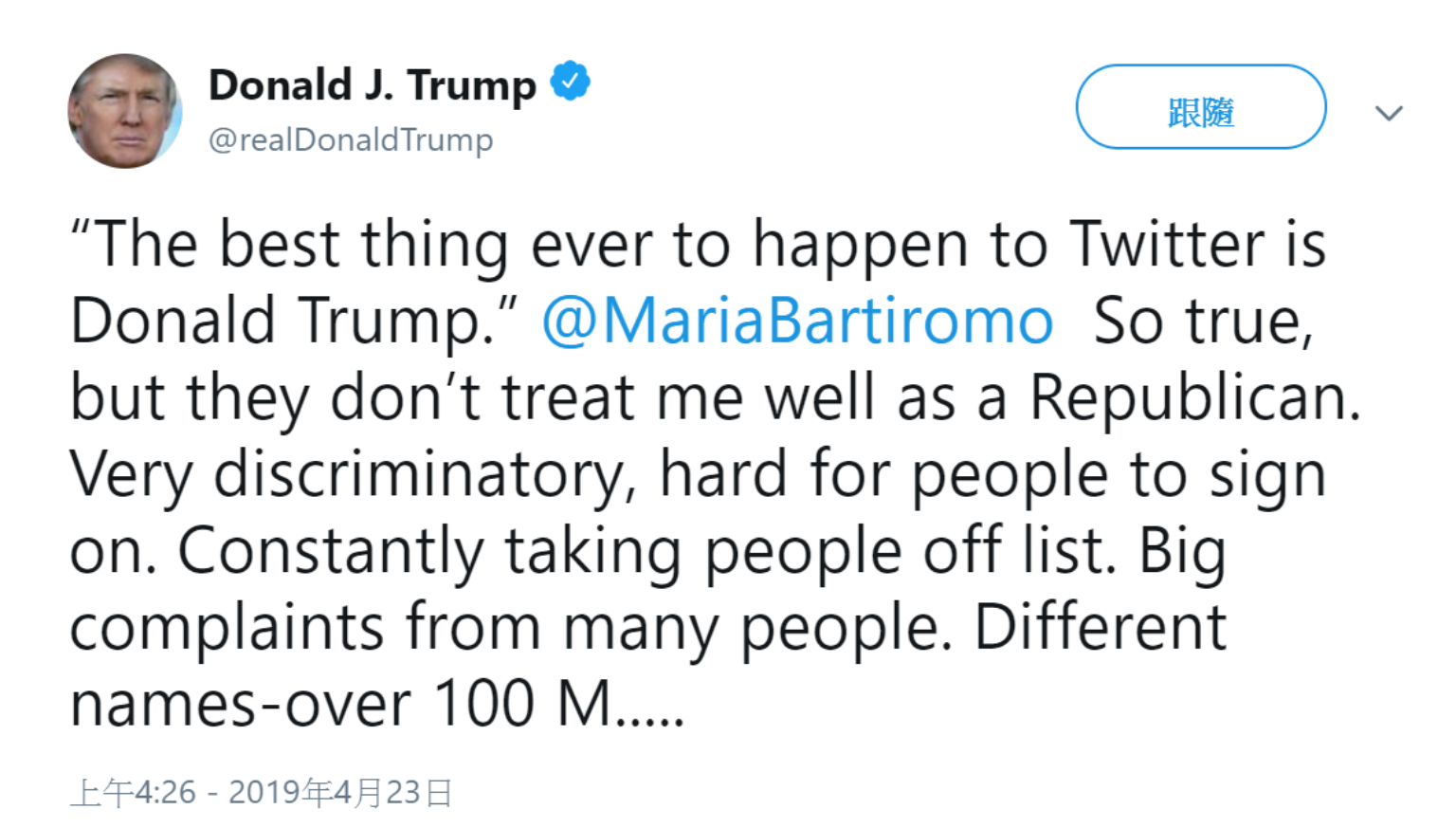Click the blue verified checkmark badge
The image size is (1456, 828).
[x=570, y=82]
